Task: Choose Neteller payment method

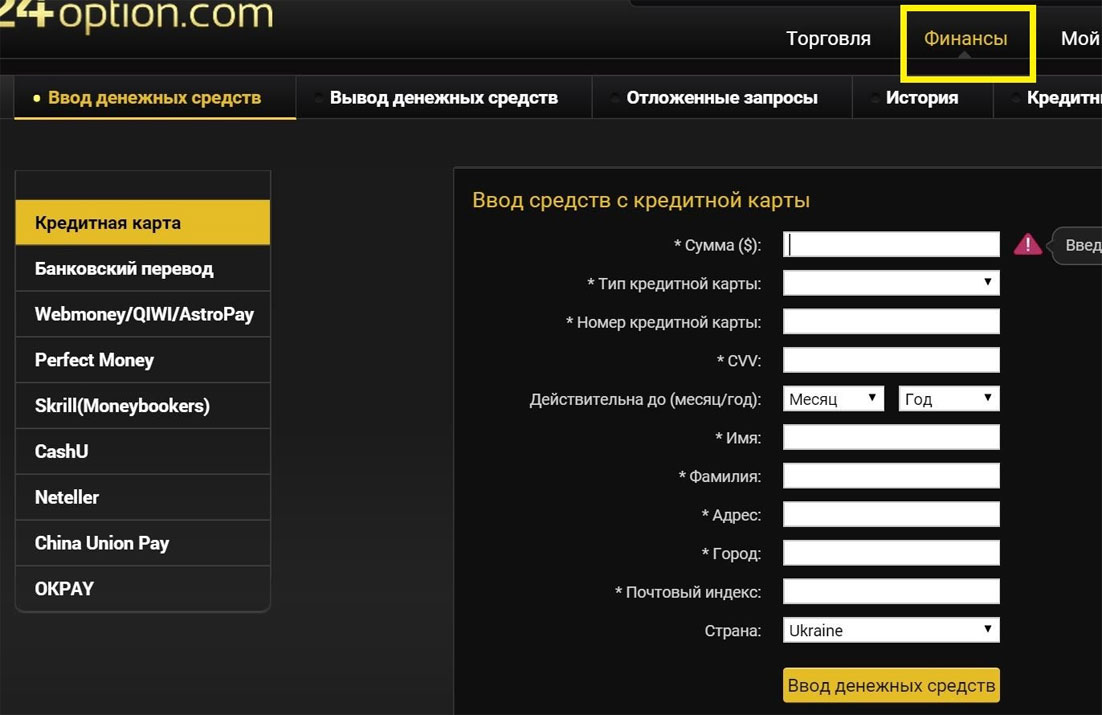Action: tap(143, 497)
